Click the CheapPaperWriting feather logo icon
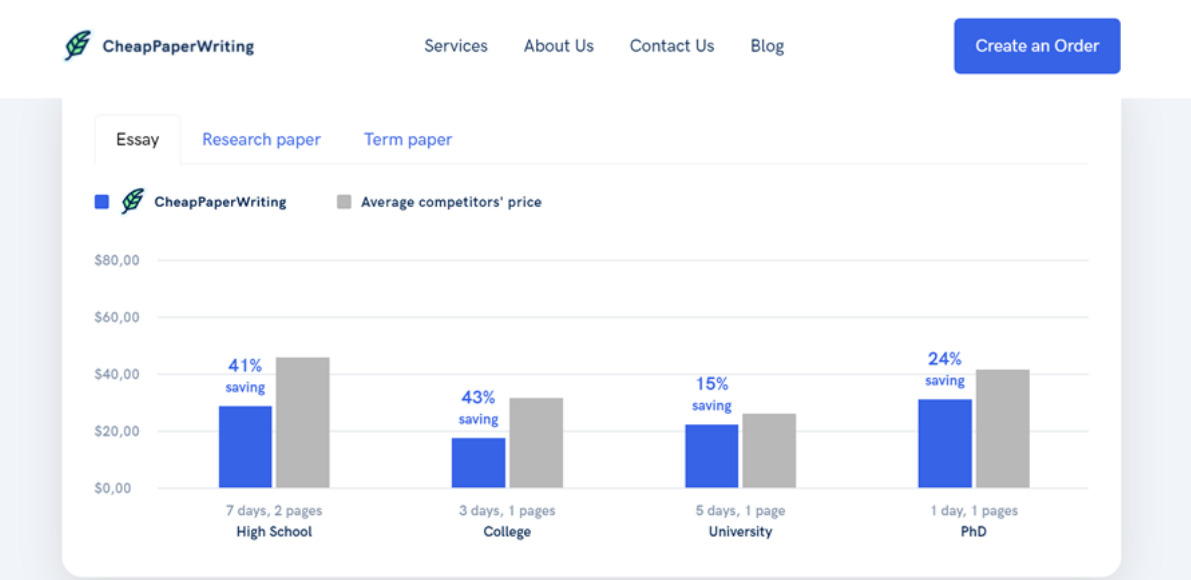 click(x=77, y=46)
